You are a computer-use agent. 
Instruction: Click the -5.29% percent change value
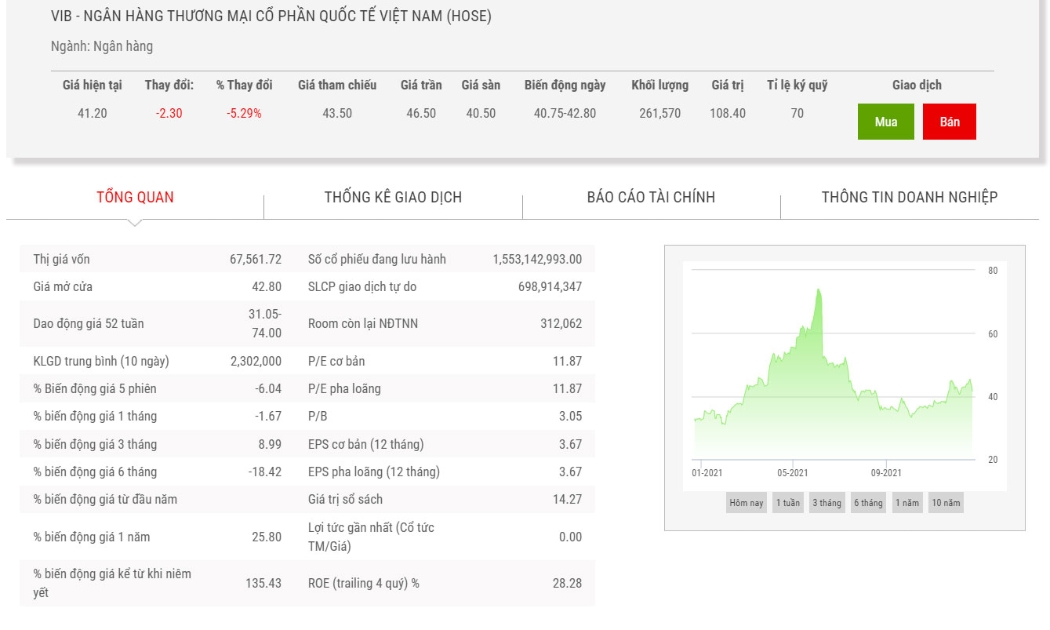pyautogui.click(x=244, y=113)
